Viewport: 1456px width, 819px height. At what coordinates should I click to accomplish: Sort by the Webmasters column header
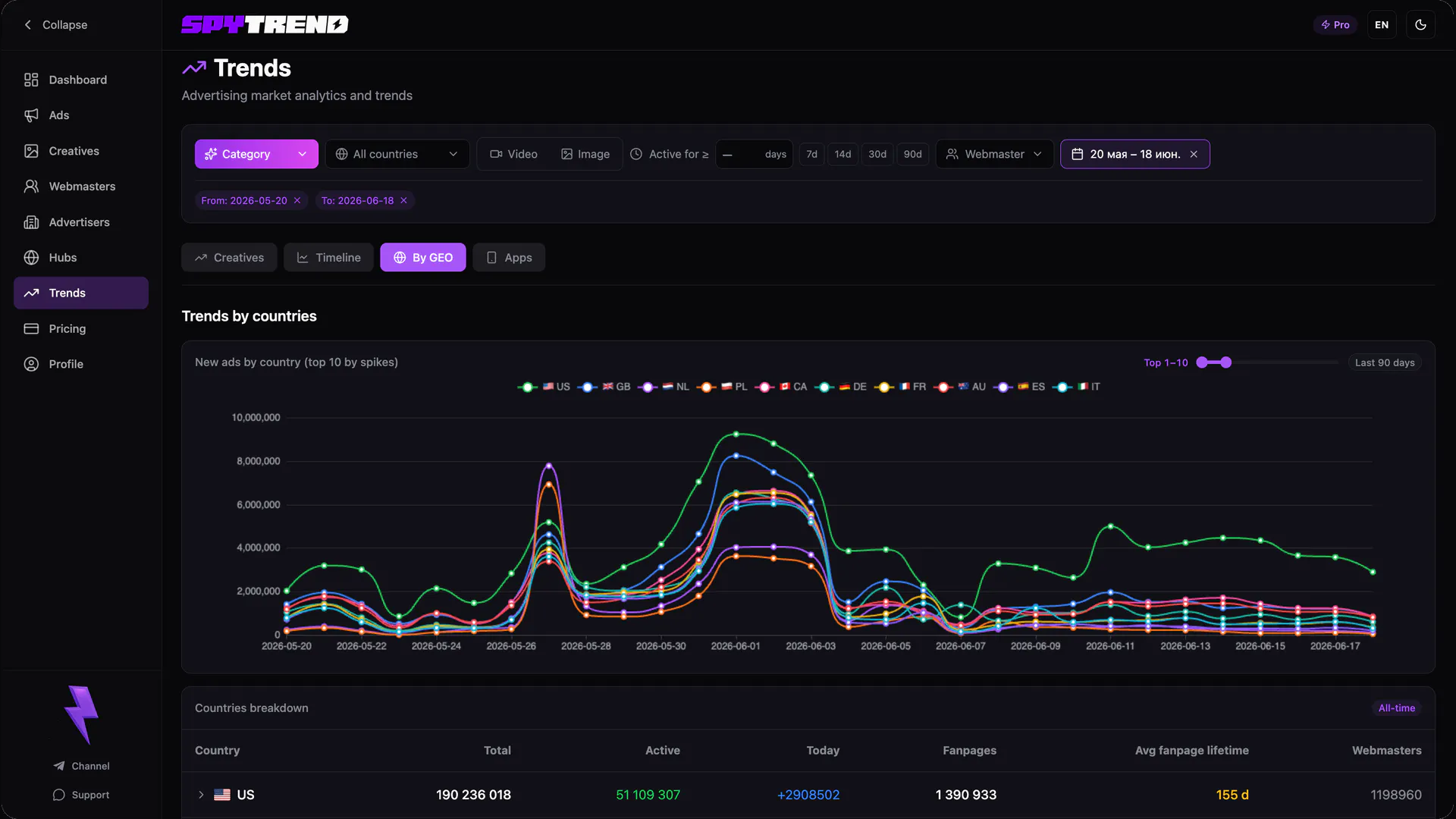click(x=1386, y=751)
